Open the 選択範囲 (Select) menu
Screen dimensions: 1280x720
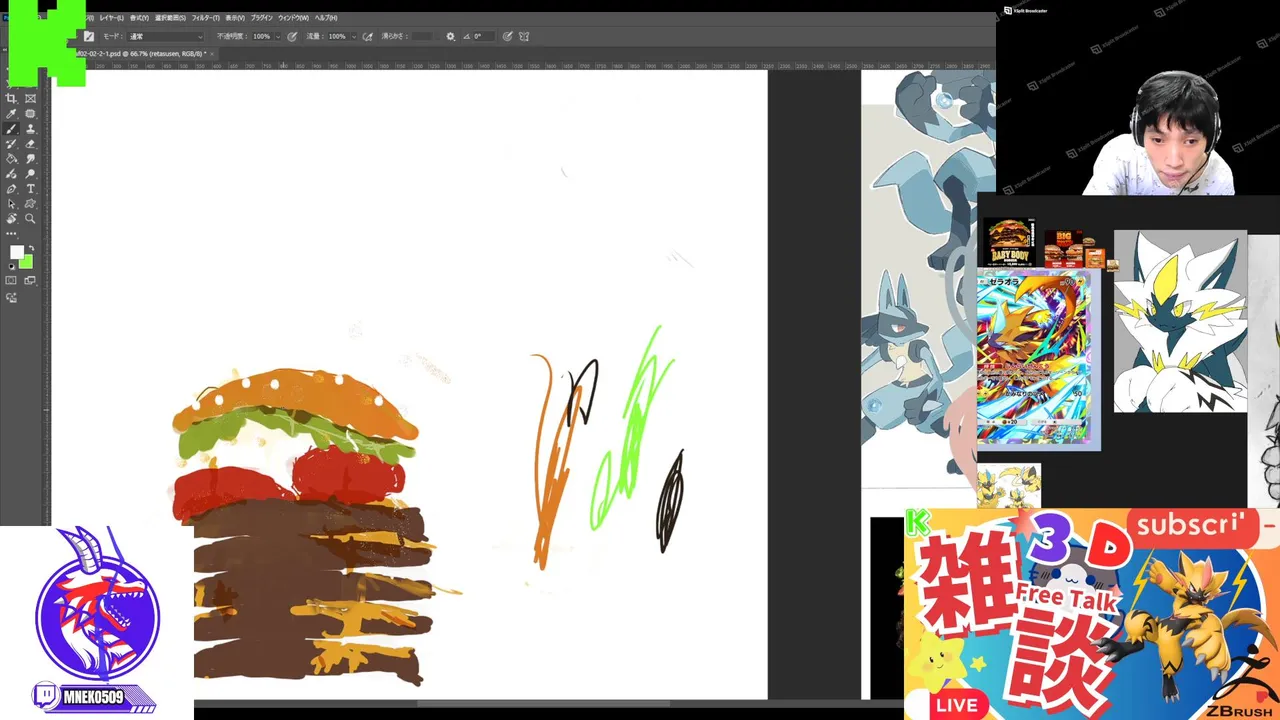(x=170, y=18)
